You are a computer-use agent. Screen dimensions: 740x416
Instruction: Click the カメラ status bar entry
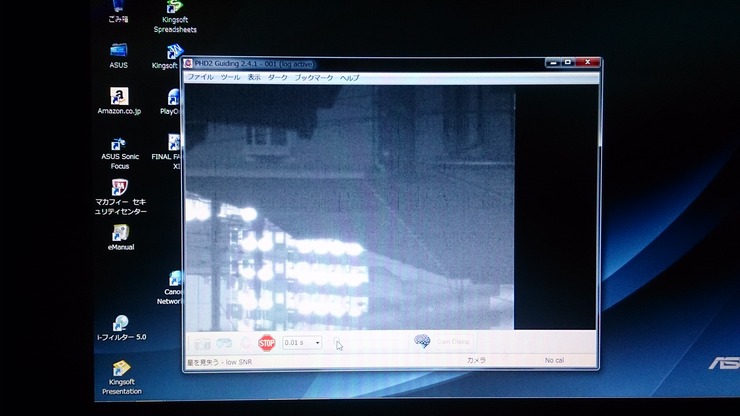pyautogui.click(x=476, y=360)
